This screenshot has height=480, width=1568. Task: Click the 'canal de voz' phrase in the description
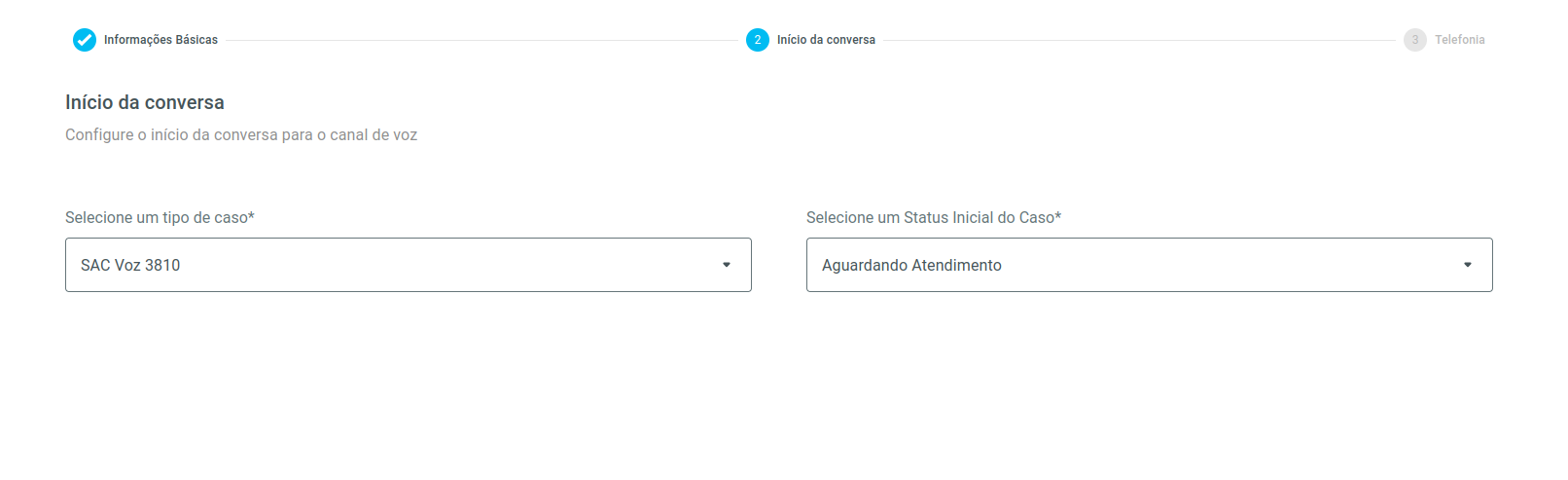[x=374, y=134]
